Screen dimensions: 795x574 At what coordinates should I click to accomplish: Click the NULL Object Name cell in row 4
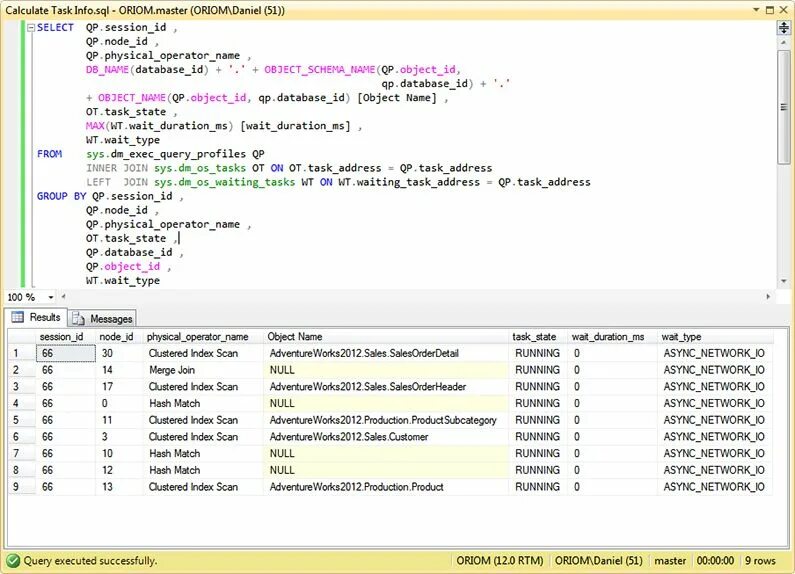tap(386, 404)
